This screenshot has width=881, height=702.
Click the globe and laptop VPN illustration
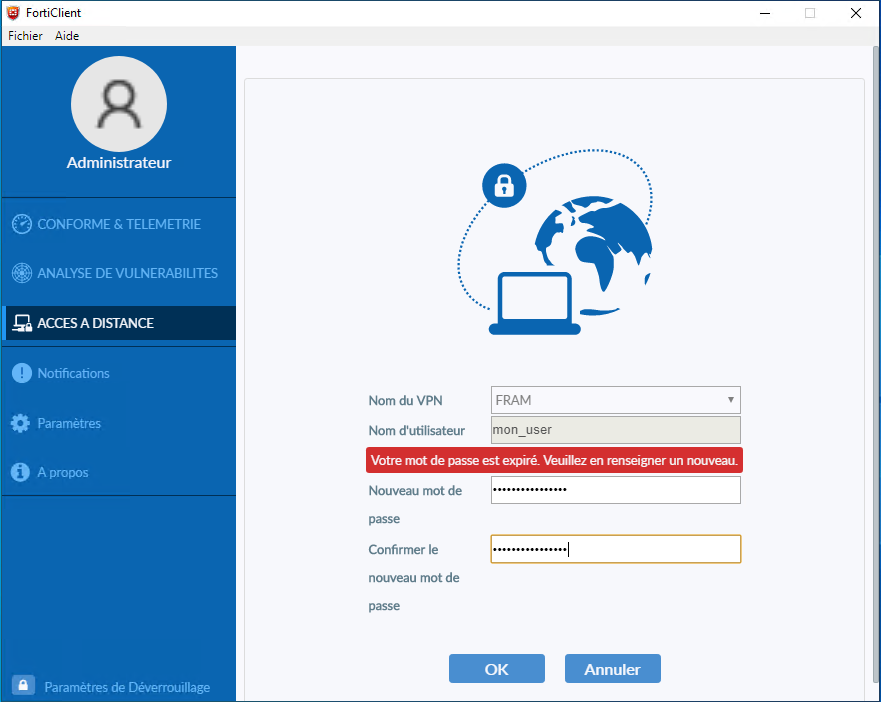[x=555, y=242]
